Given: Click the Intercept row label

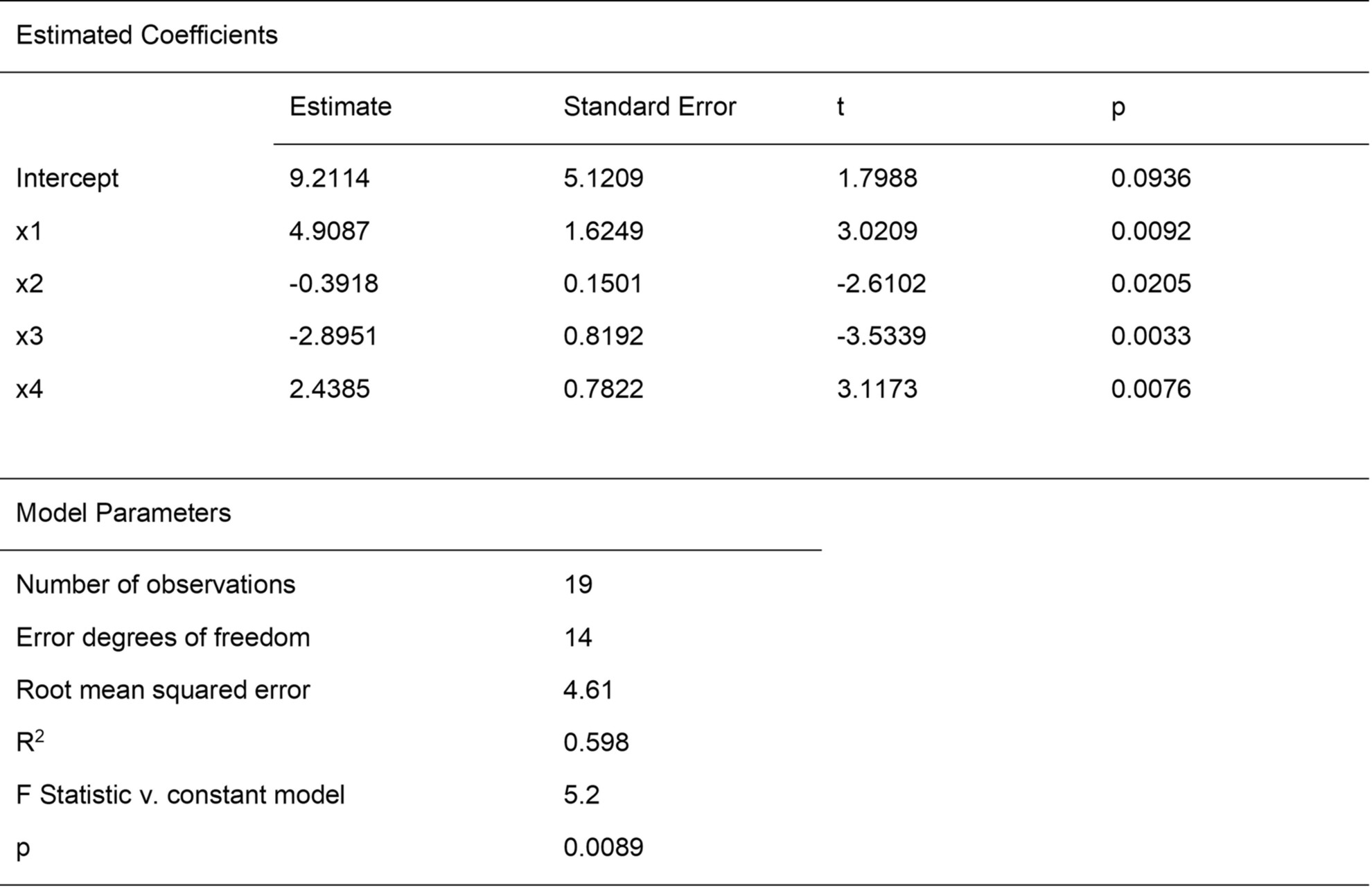Looking at the screenshot, I should click(67, 179).
